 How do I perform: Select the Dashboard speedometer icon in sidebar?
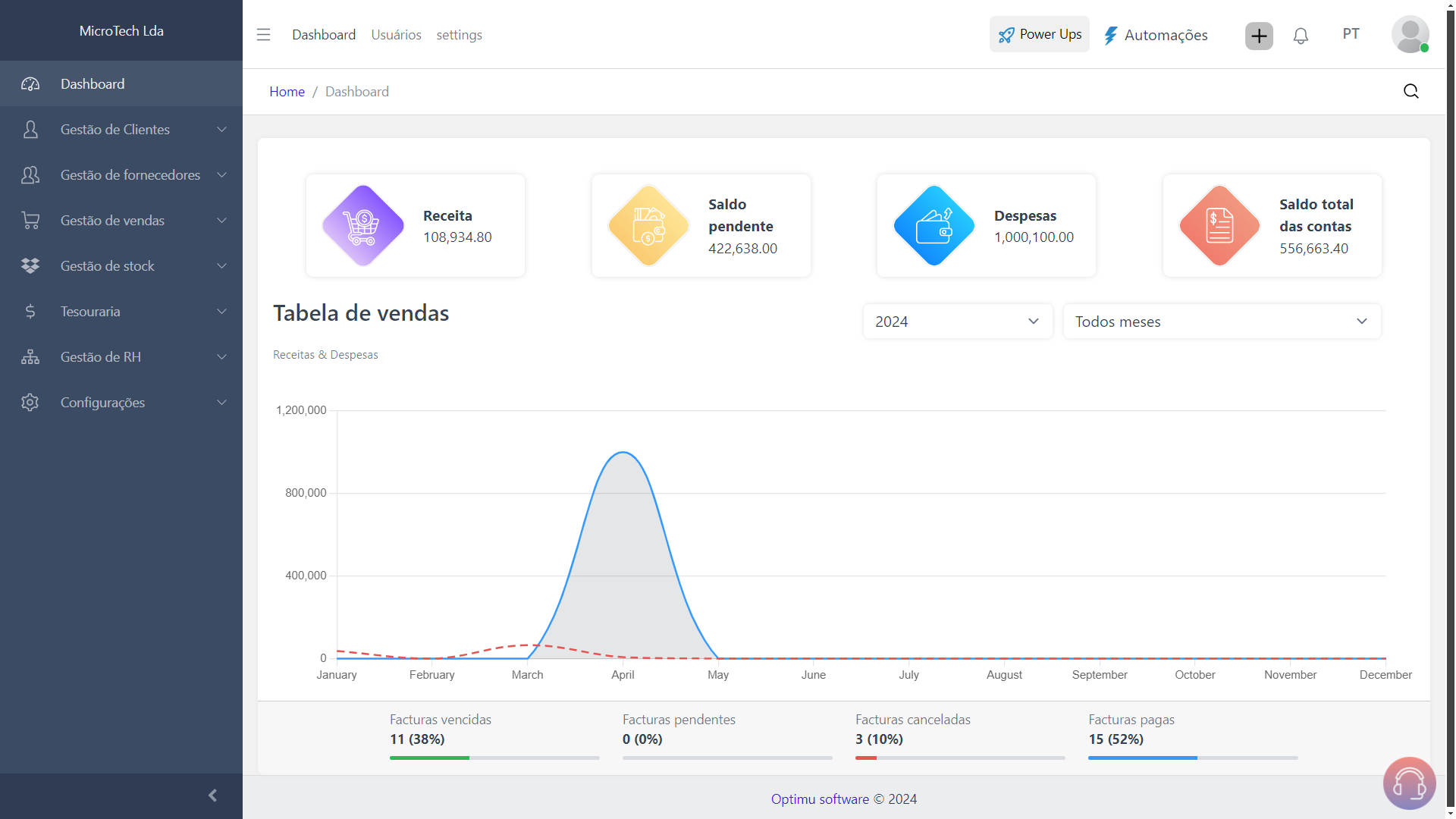click(30, 83)
